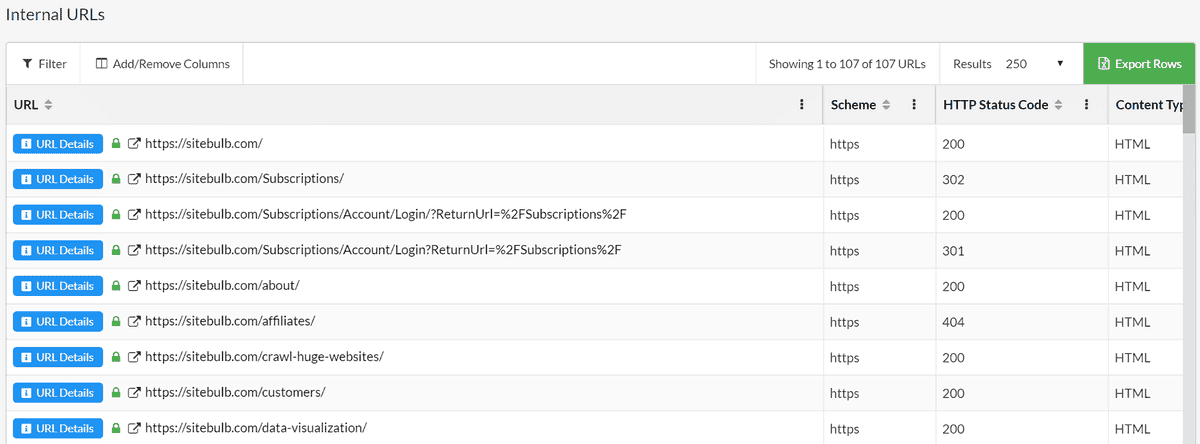Click the vertical scrollbar thumb of the table
The height and width of the screenshot is (444, 1200).
1189,109
